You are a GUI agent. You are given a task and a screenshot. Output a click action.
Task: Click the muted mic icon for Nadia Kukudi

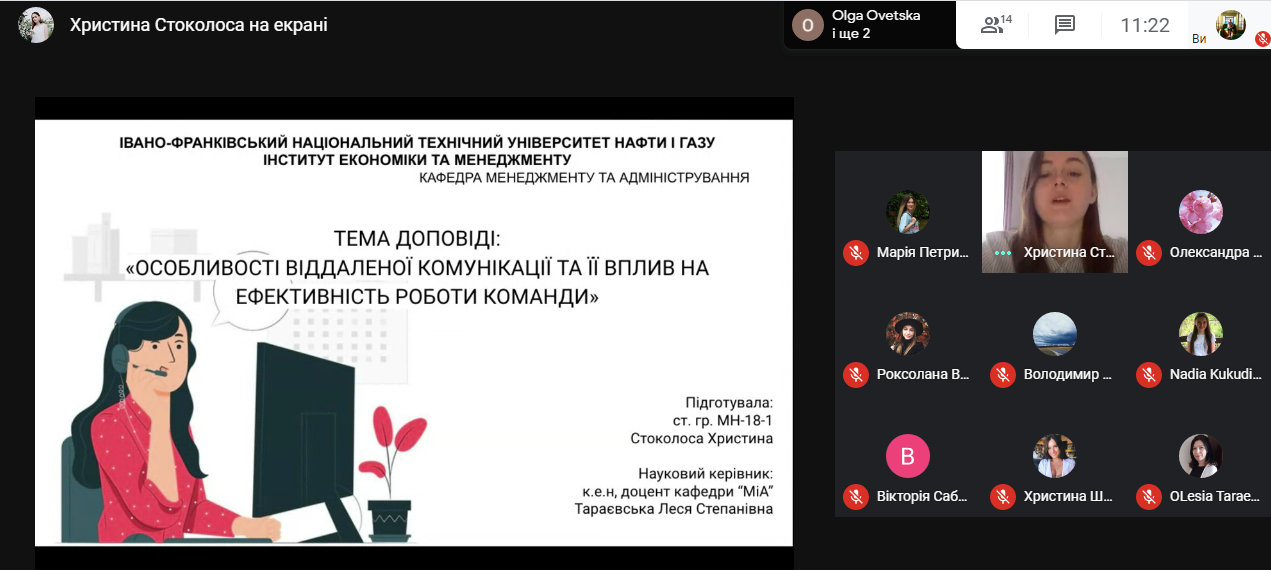(1149, 375)
